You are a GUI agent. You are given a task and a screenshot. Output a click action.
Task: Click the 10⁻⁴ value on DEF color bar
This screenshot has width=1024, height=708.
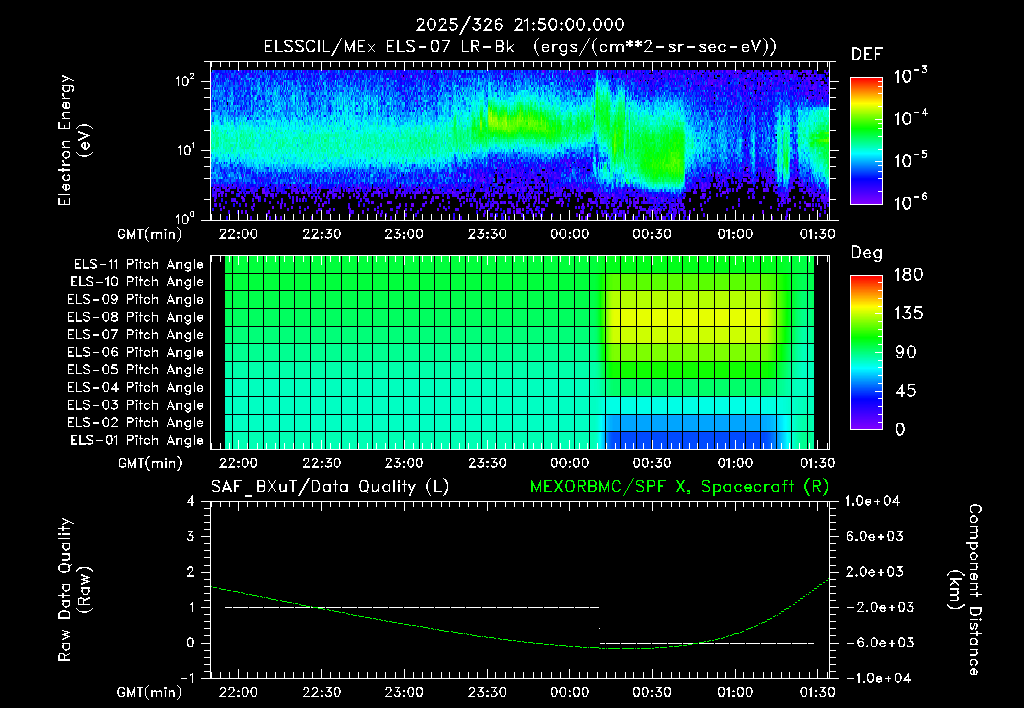910,118
